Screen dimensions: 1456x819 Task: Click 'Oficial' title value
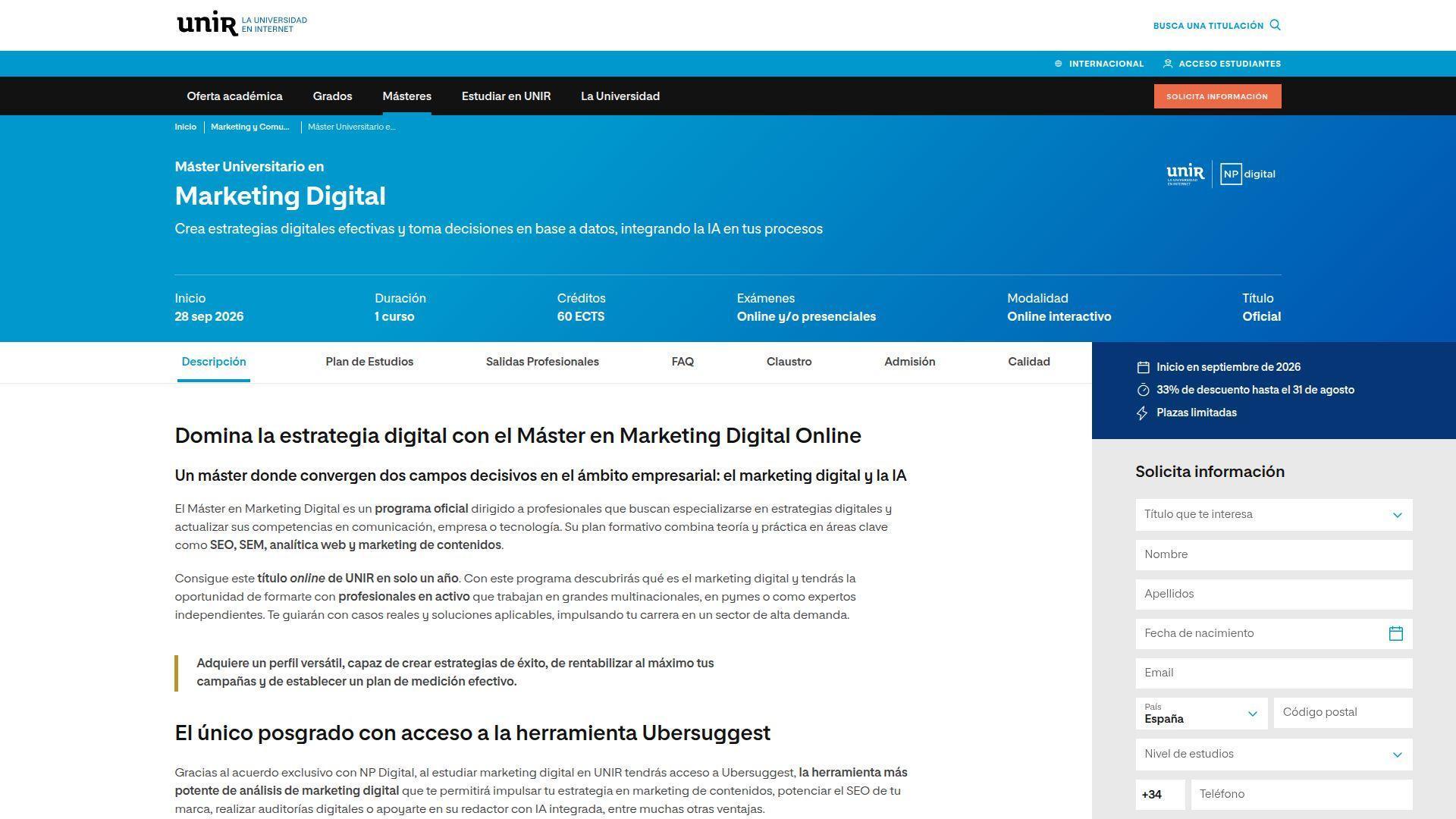[x=1261, y=317]
